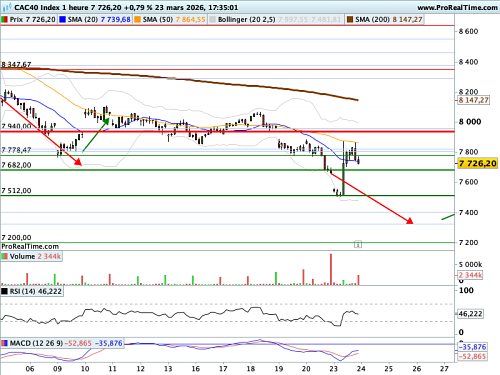Click date 16 on the time axis
500x375 pixels.
(x=196, y=369)
